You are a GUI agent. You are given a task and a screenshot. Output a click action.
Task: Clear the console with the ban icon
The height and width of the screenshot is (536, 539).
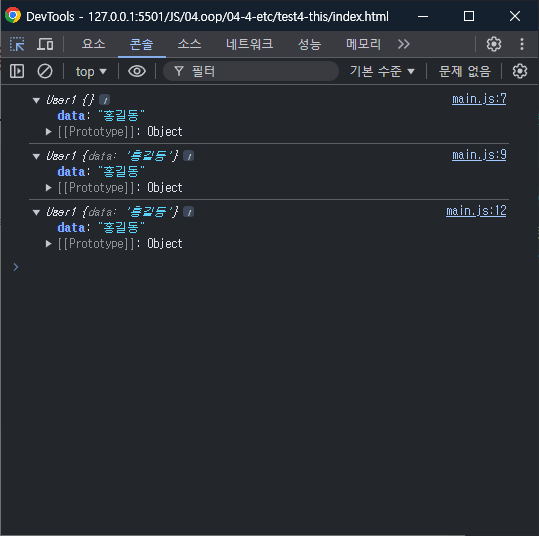(x=45, y=72)
